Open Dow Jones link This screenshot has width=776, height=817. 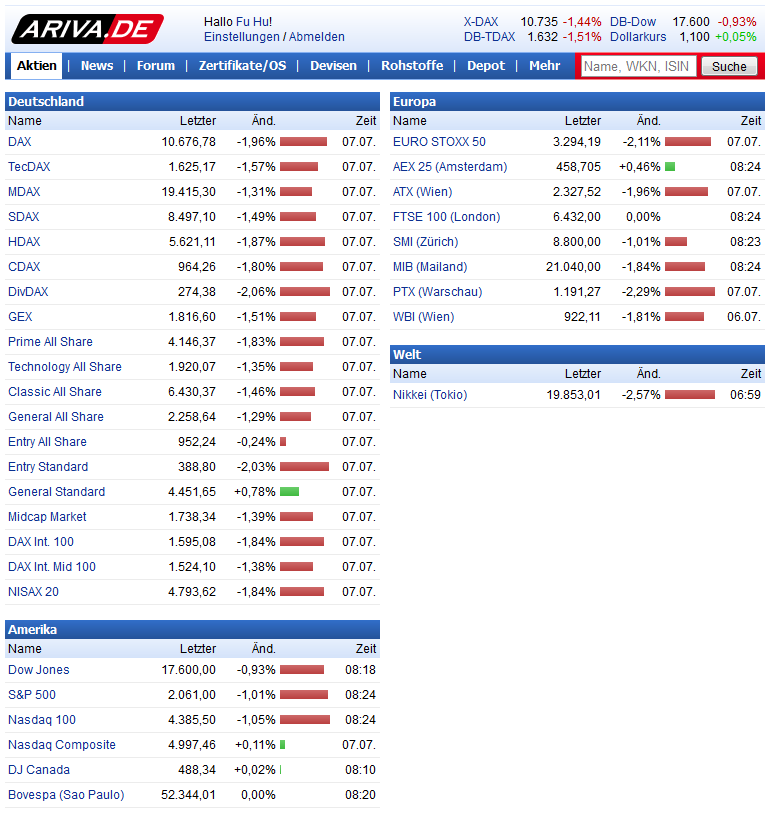pos(39,670)
